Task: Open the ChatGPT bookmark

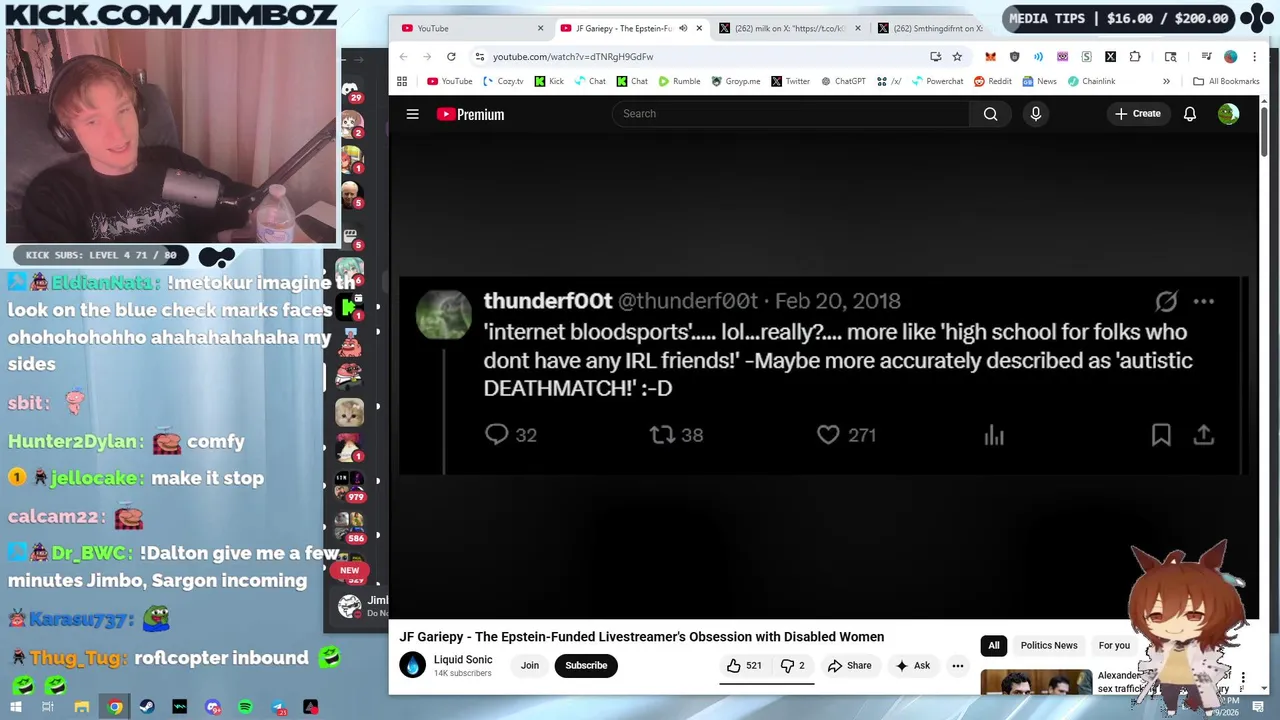Action: (x=842, y=81)
